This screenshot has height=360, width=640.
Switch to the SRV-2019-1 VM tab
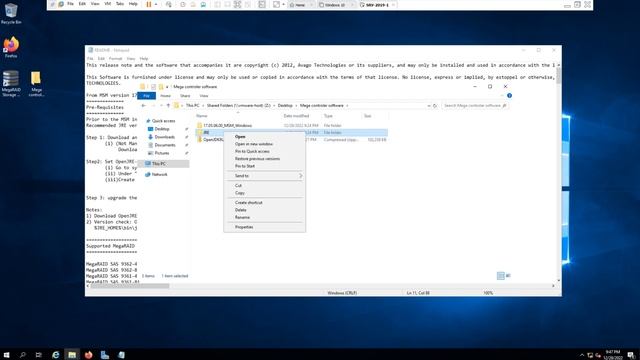click(x=377, y=5)
